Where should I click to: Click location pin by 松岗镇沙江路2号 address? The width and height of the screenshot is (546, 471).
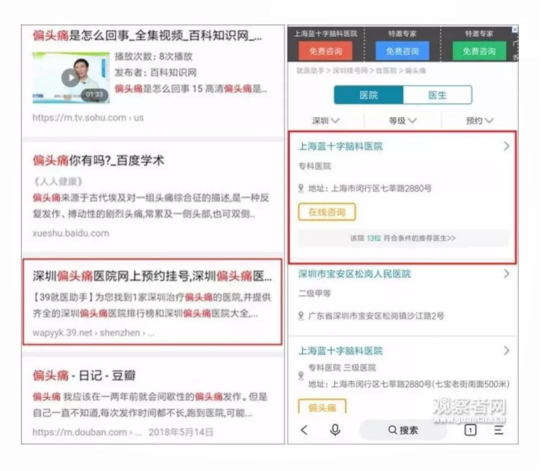pos(301,316)
